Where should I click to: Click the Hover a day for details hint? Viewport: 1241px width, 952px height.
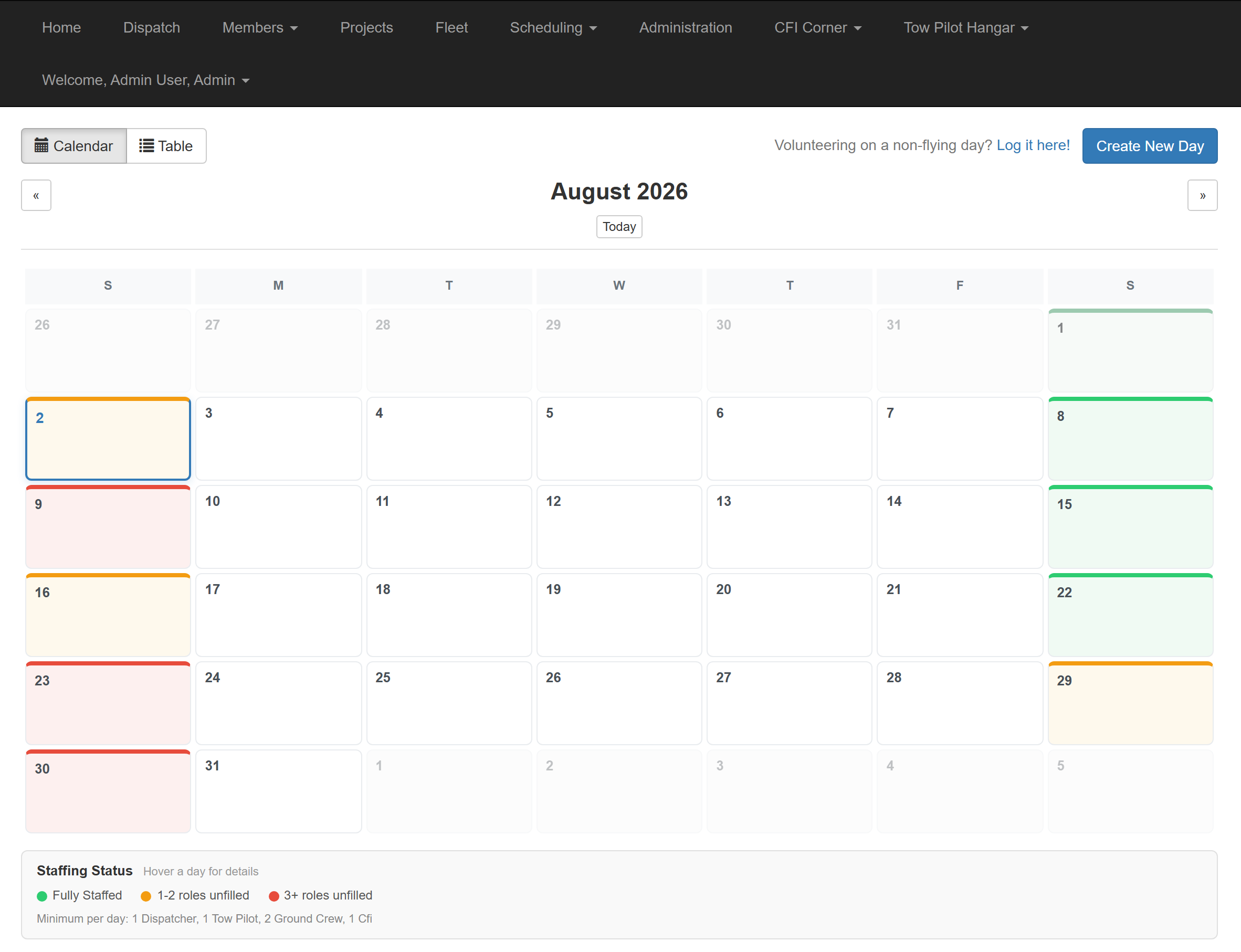(x=201, y=872)
